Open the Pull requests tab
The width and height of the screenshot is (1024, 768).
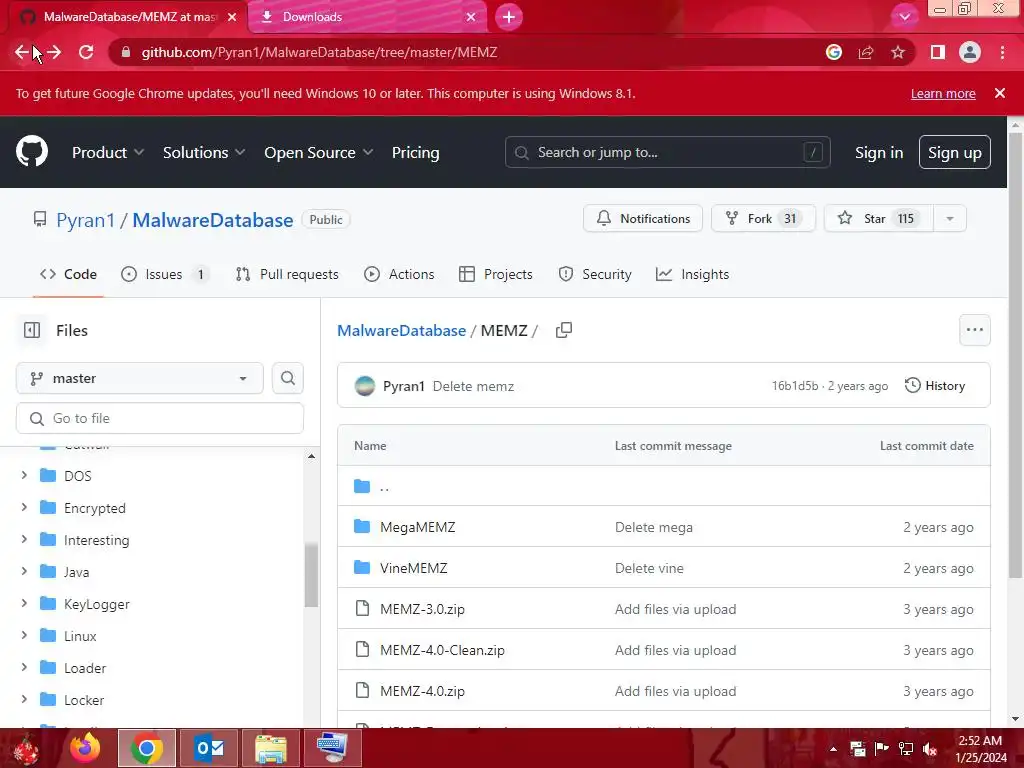pyautogui.click(x=287, y=274)
